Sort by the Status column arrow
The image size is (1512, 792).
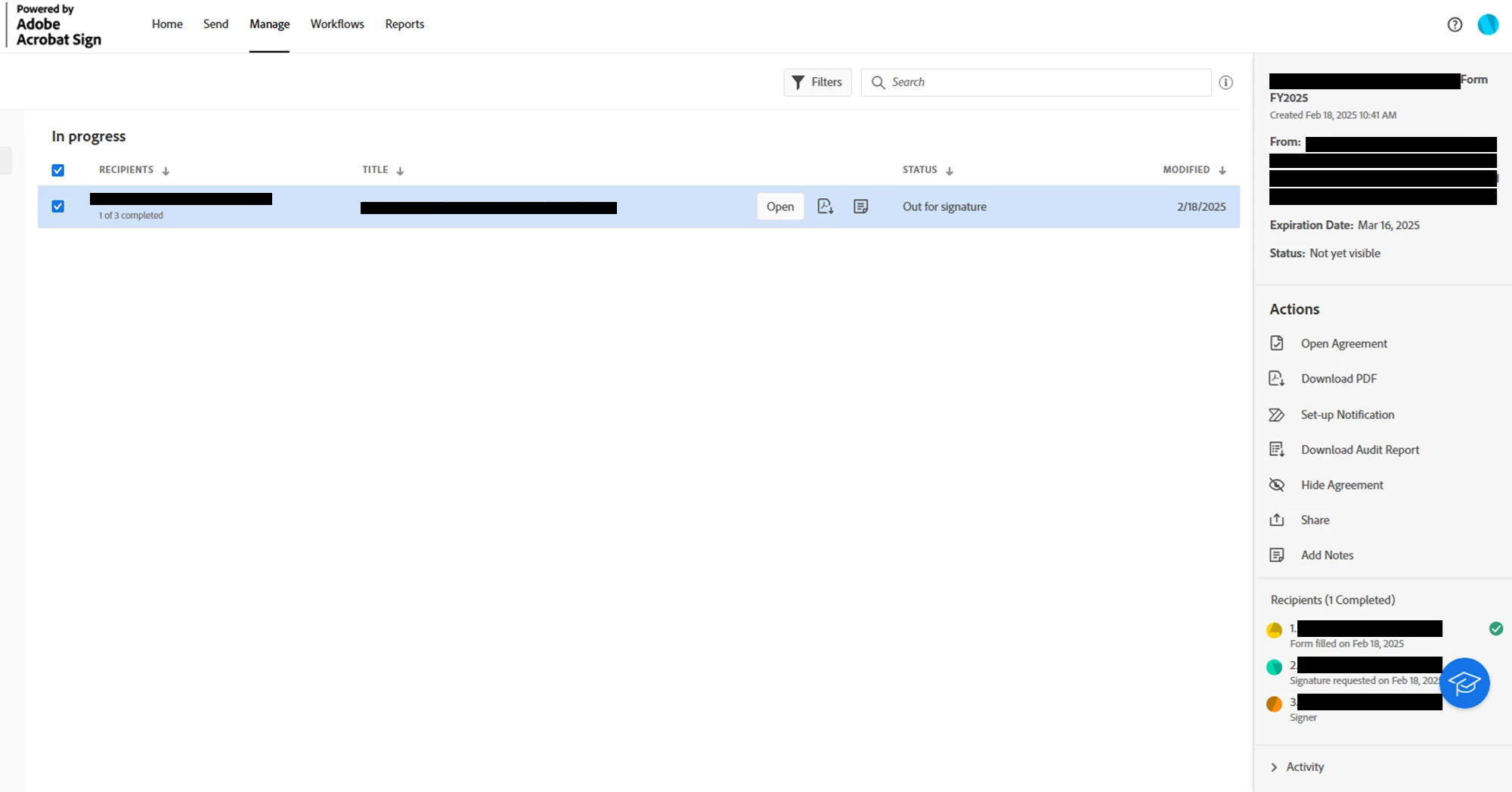pyautogui.click(x=950, y=171)
